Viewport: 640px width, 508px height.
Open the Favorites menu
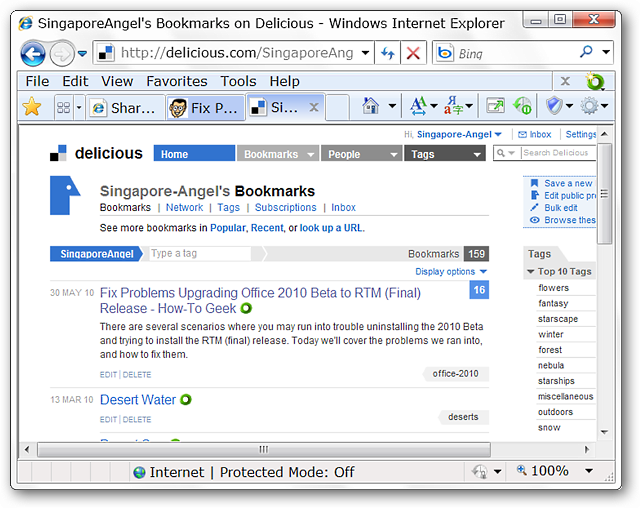pos(177,81)
